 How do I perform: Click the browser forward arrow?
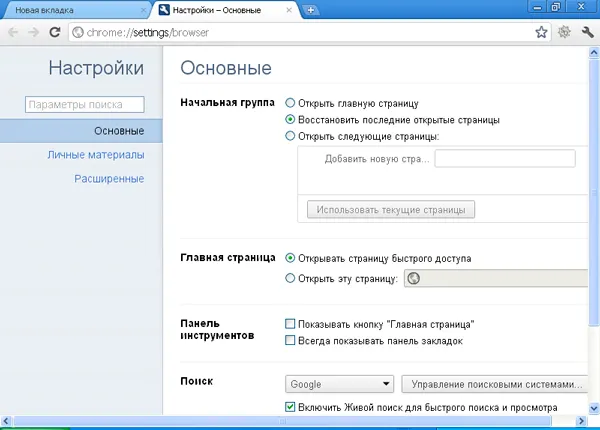[34, 32]
